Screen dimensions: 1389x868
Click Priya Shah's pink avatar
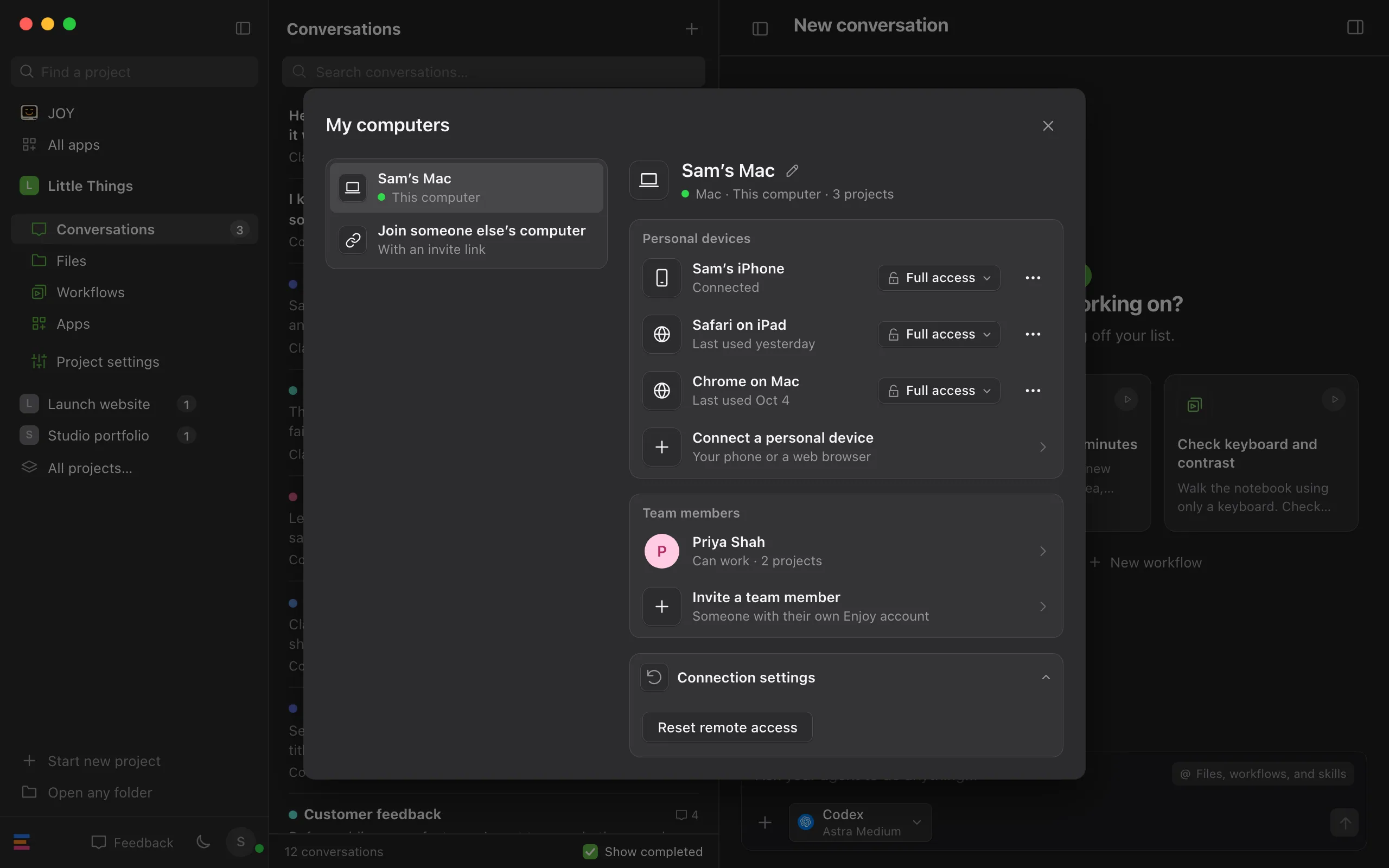662,551
